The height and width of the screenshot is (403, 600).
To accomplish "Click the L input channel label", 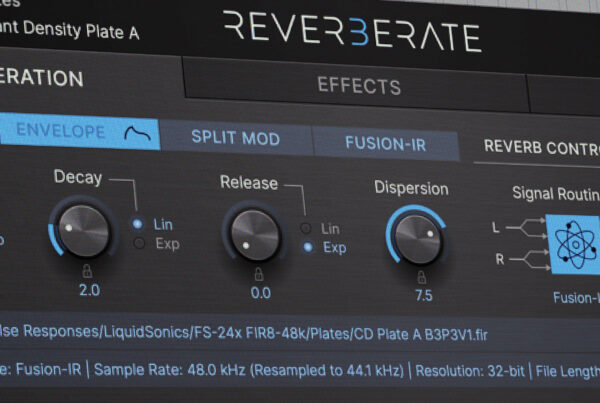I will click(x=496, y=228).
